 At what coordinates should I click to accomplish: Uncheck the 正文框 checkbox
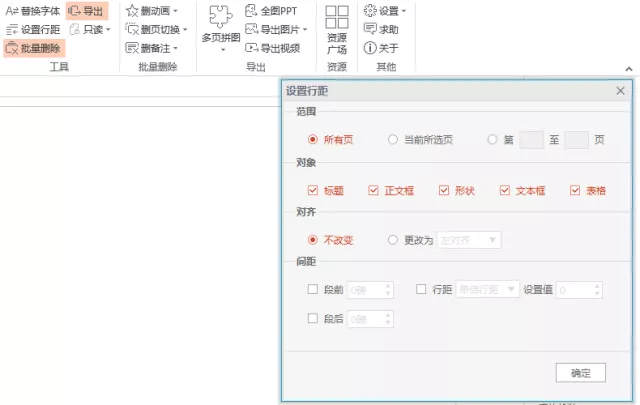point(373,190)
